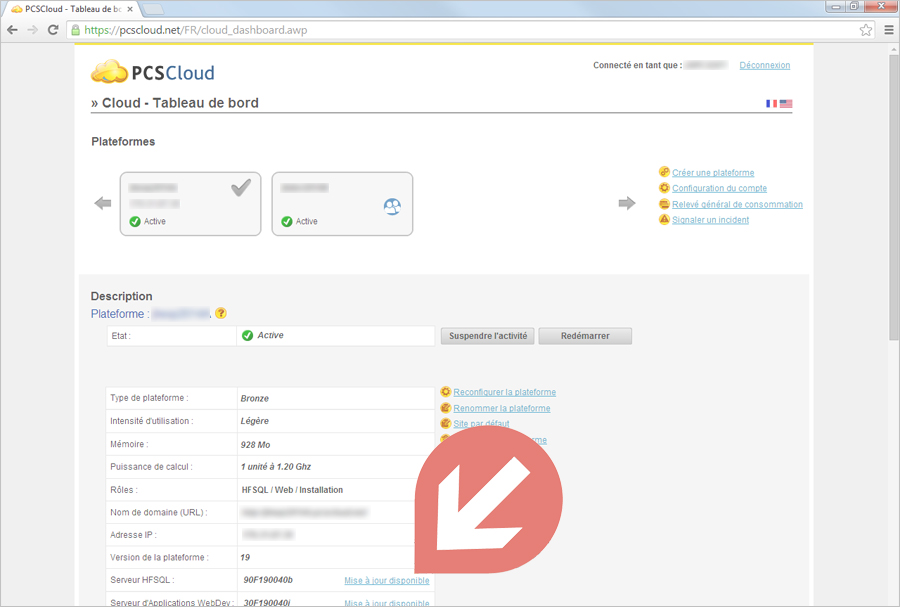
Task: Click the 90F190040b server version
Action: pos(268,580)
